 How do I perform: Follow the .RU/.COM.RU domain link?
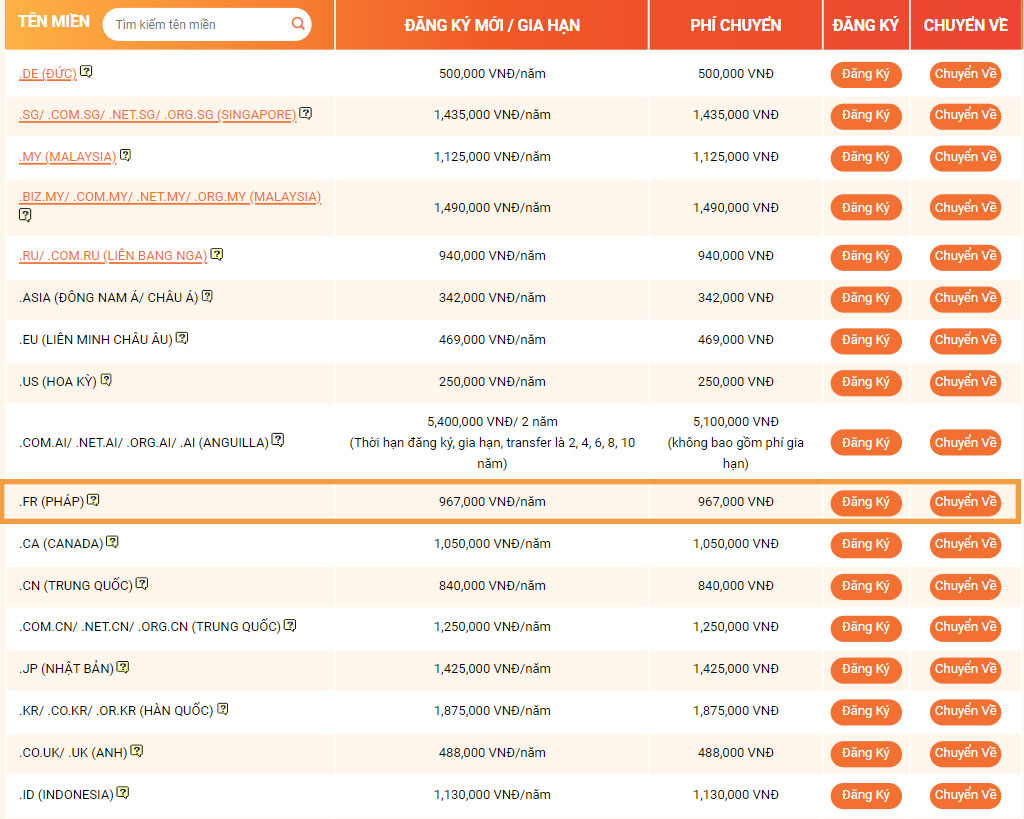113,256
